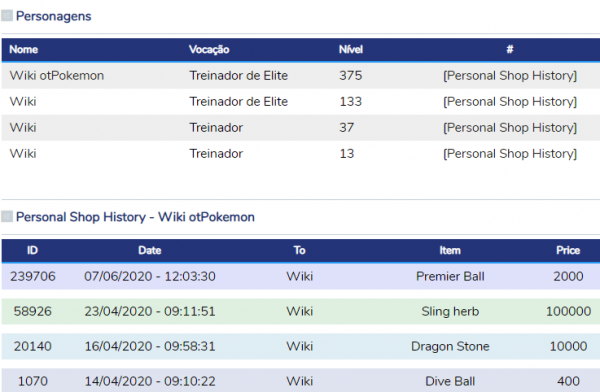Click the Item column header
This screenshot has width=600, height=392.
[x=450, y=250]
